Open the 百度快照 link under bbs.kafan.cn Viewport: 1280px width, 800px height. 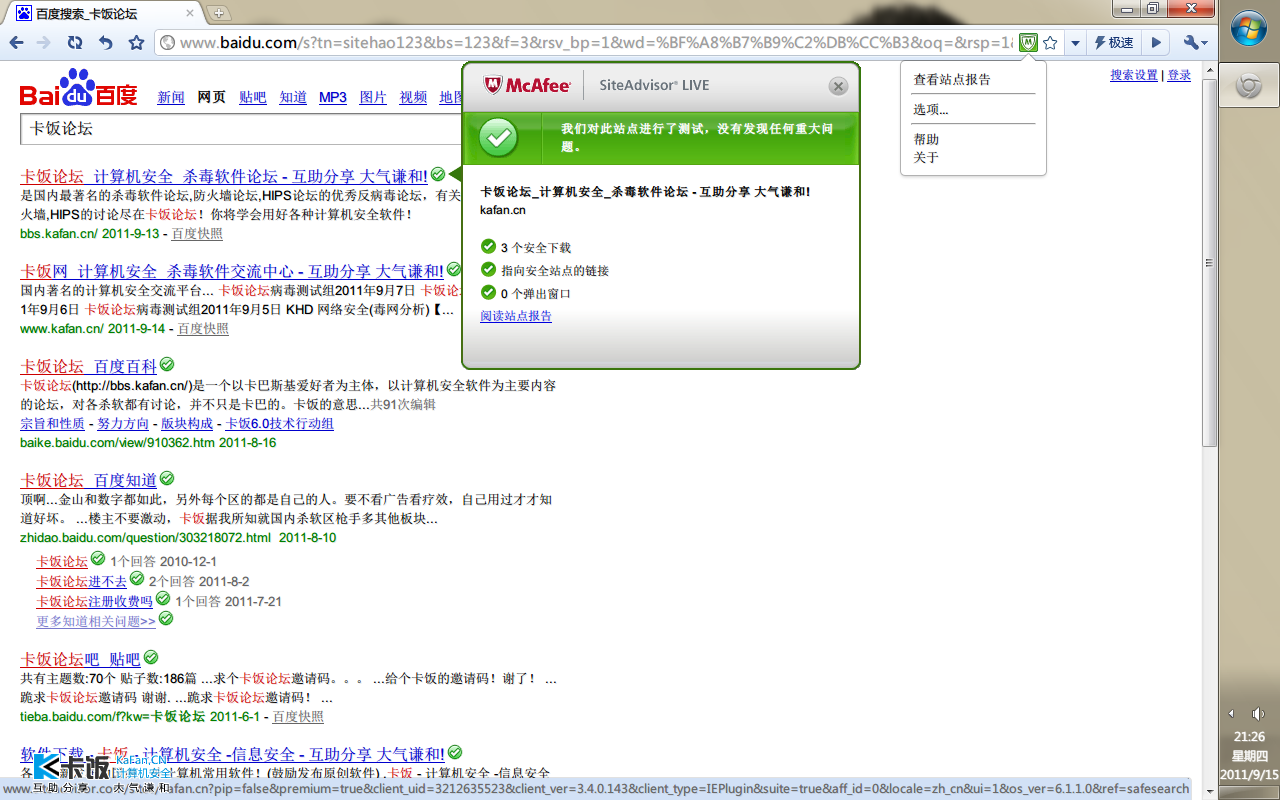(x=197, y=234)
